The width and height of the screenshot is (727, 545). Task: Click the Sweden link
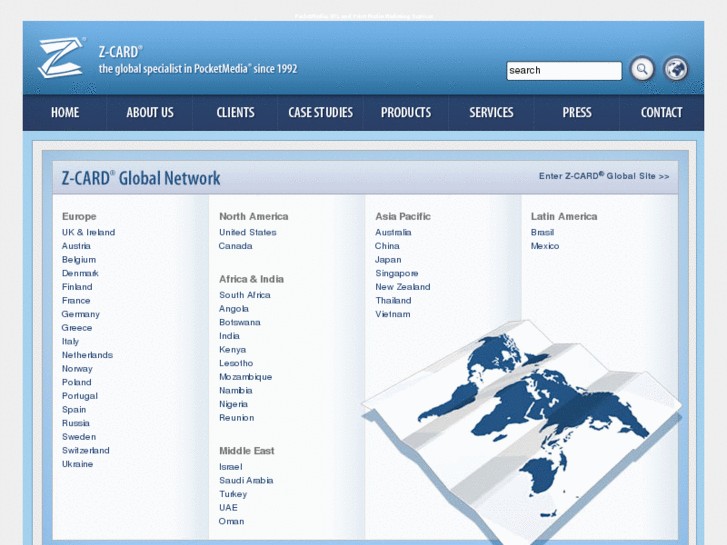[x=79, y=437]
